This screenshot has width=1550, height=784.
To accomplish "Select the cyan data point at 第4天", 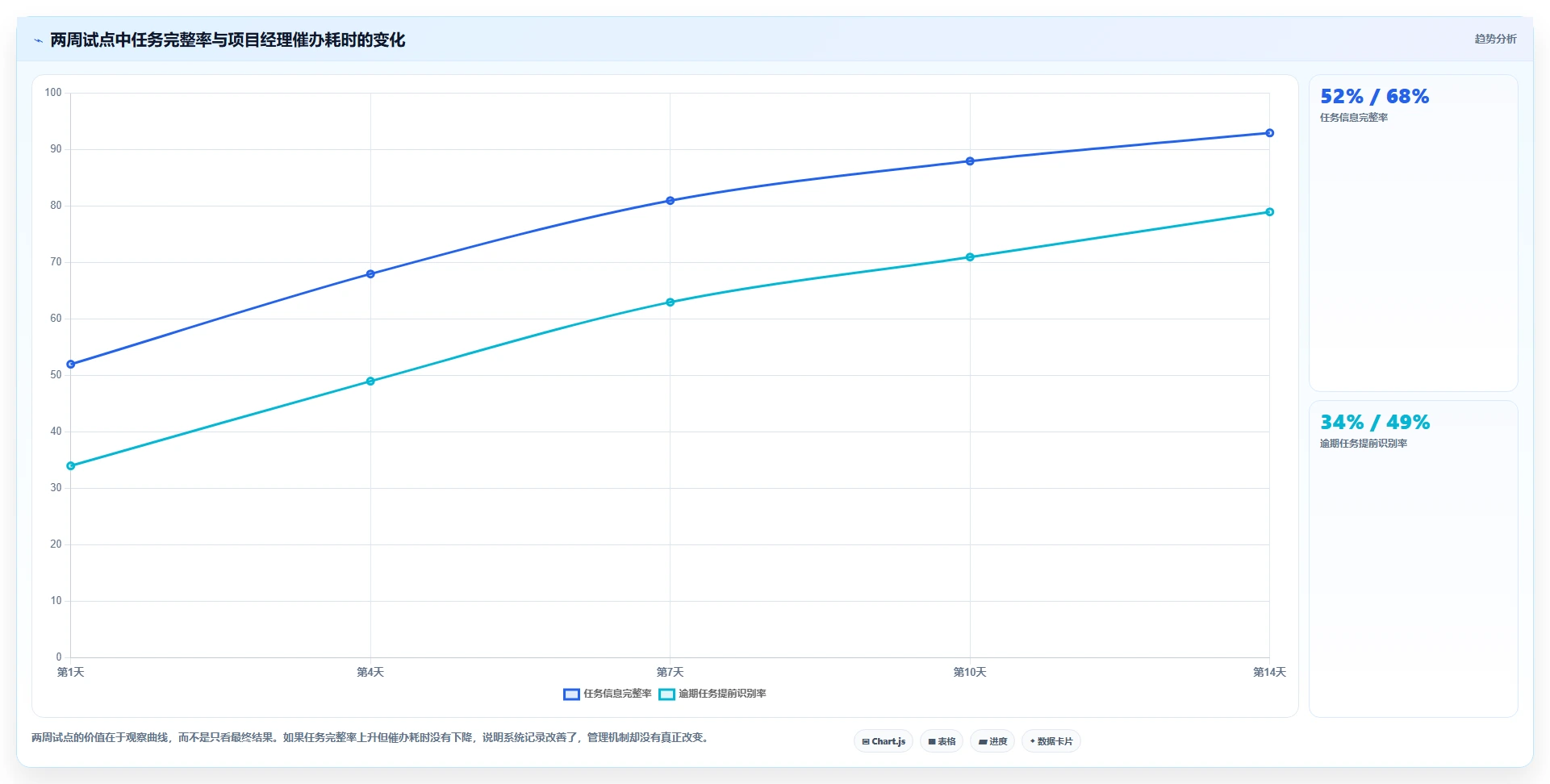I will [x=370, y=382].
